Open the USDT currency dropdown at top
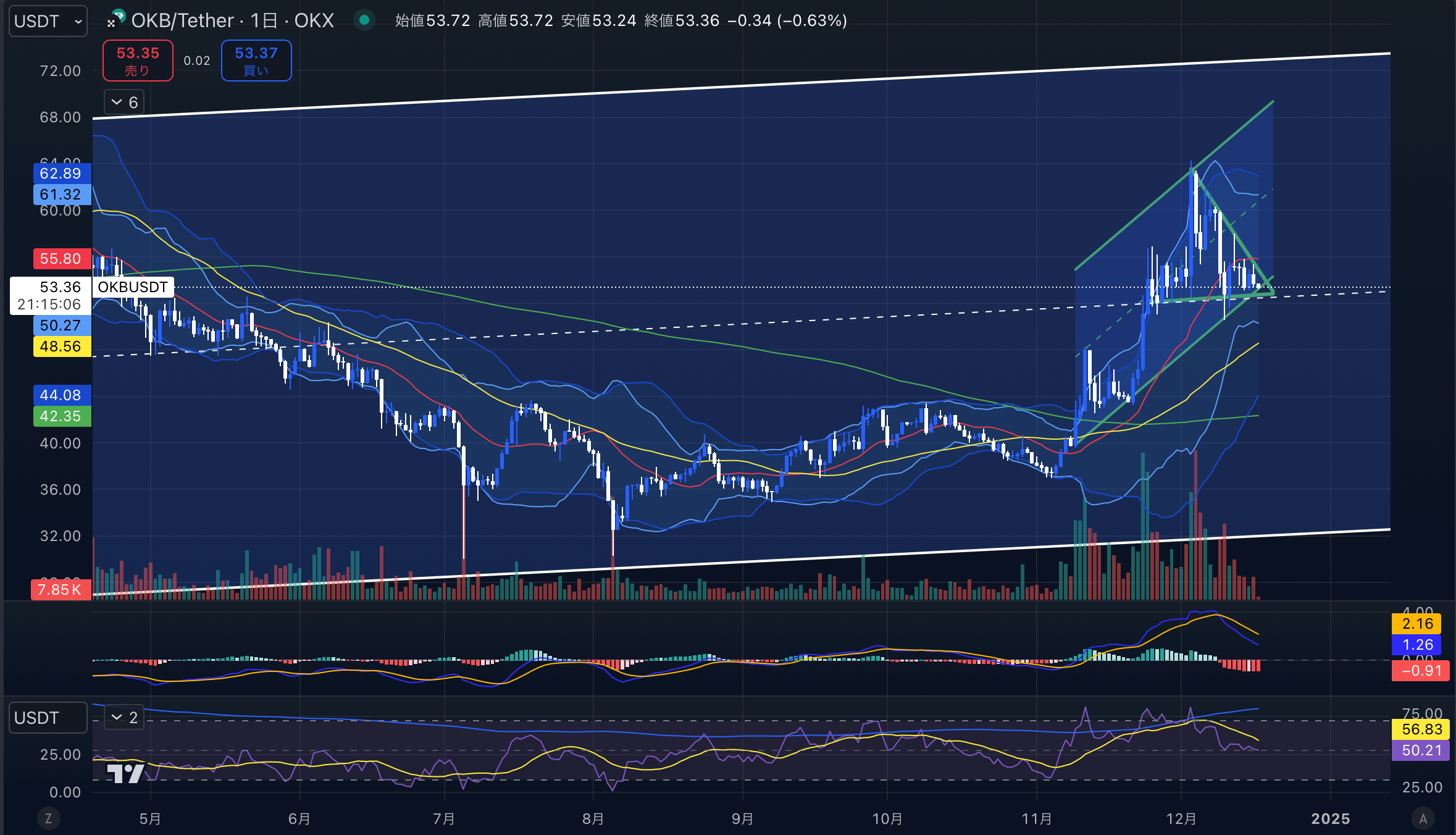 click(48, 21)
